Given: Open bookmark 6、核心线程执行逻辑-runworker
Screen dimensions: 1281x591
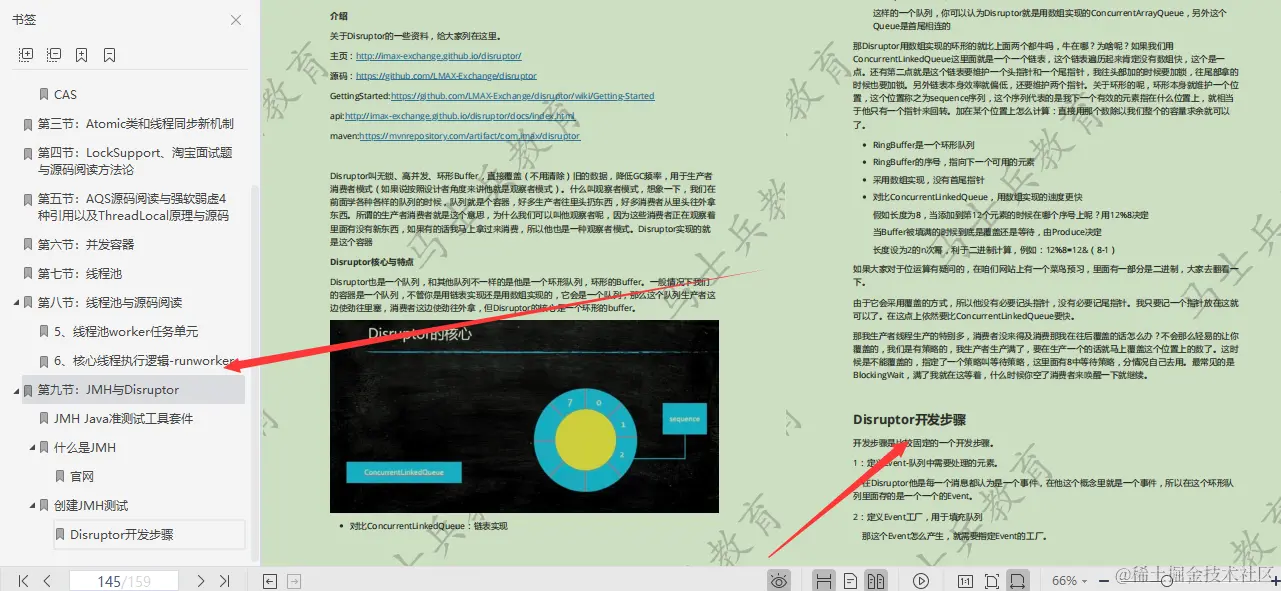Looking at the screenshot, I should click(146, 361).
